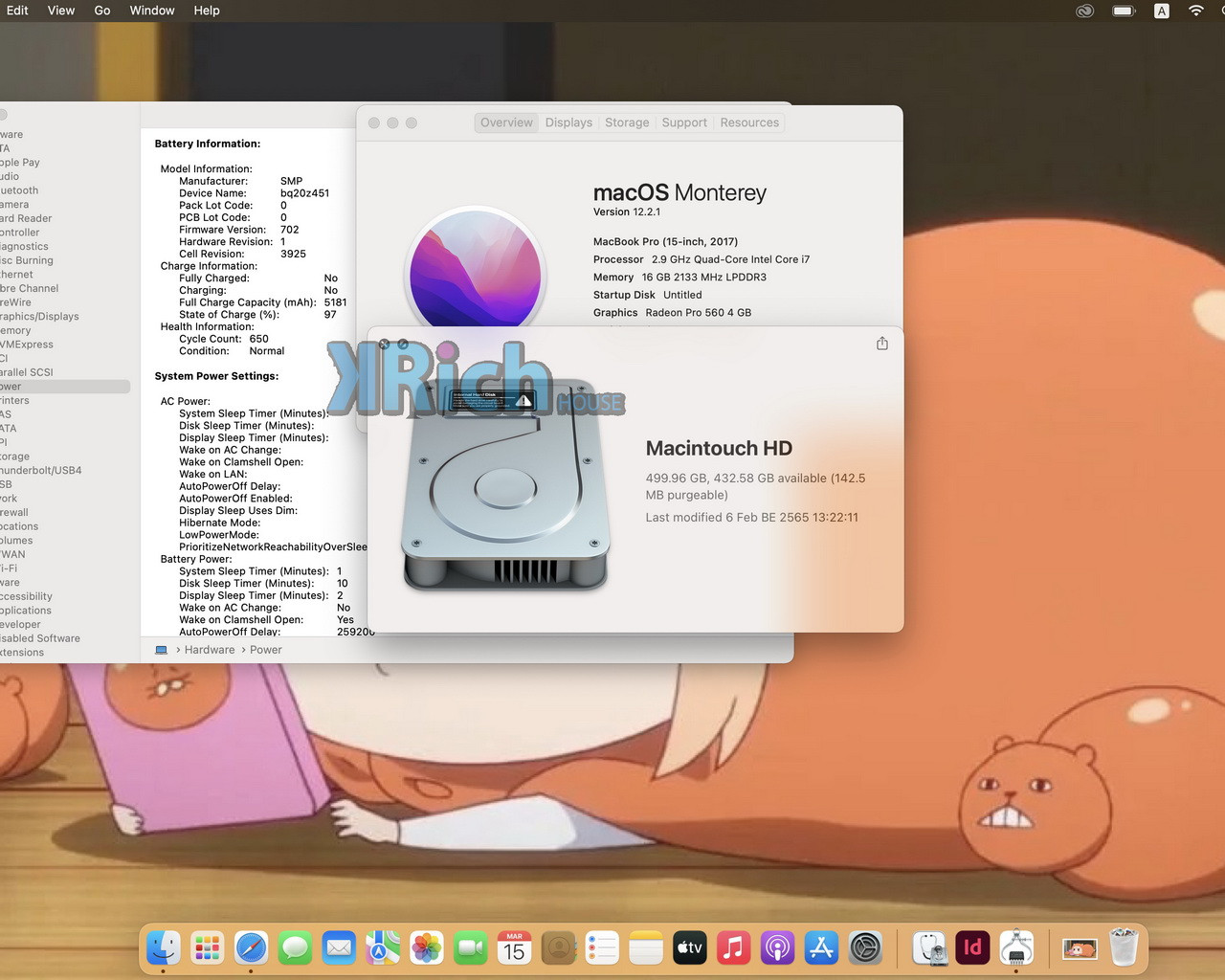Click Full Charge Capacity value 5181

point(335,302)
